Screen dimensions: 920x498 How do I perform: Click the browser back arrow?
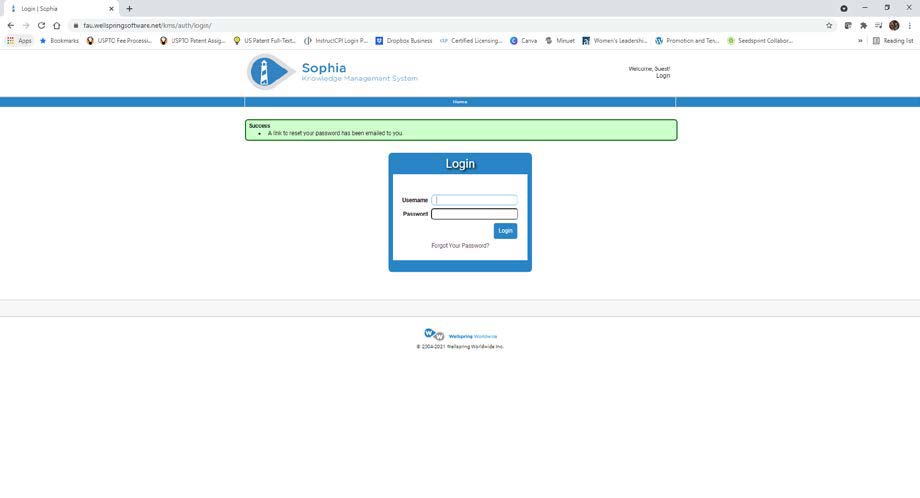(11, 25)
